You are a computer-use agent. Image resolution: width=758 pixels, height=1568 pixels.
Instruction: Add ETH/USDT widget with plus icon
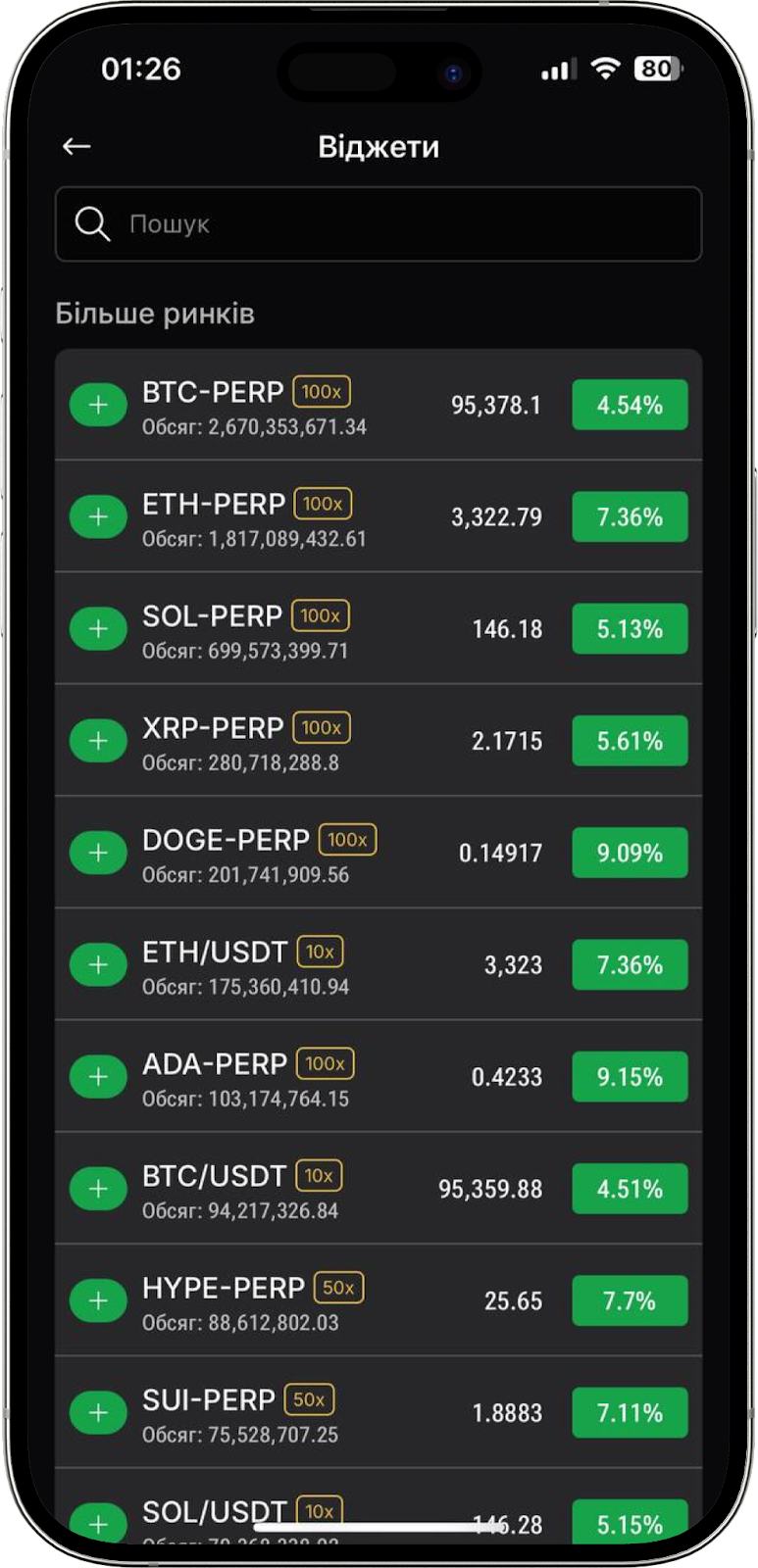[98, 965]
